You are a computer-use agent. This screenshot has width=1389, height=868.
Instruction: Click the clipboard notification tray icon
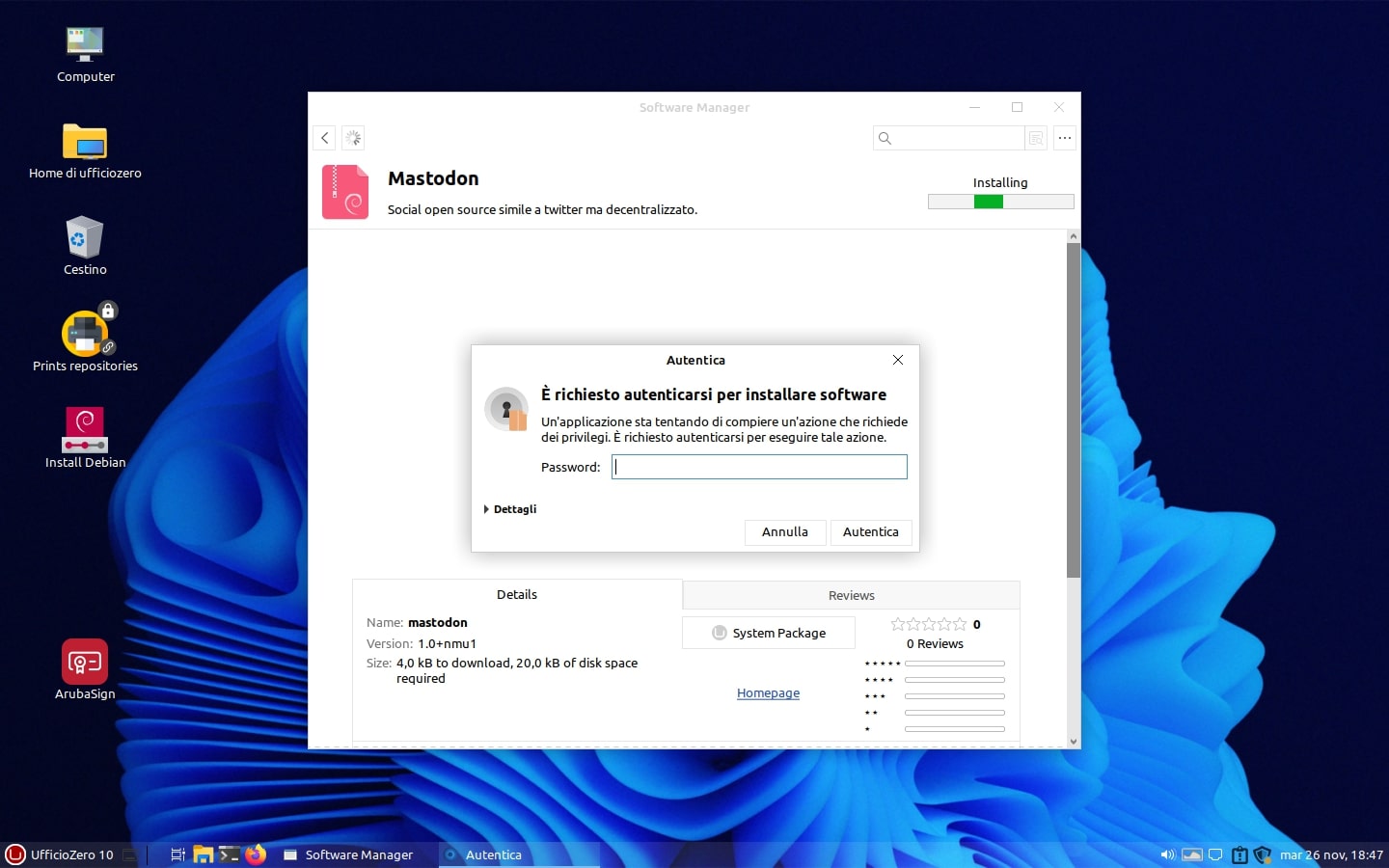1239,854
